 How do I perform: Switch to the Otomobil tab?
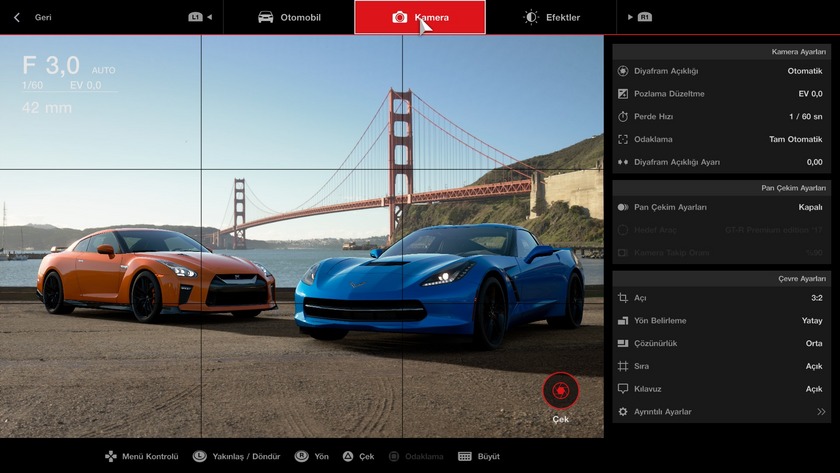point(289,17)
